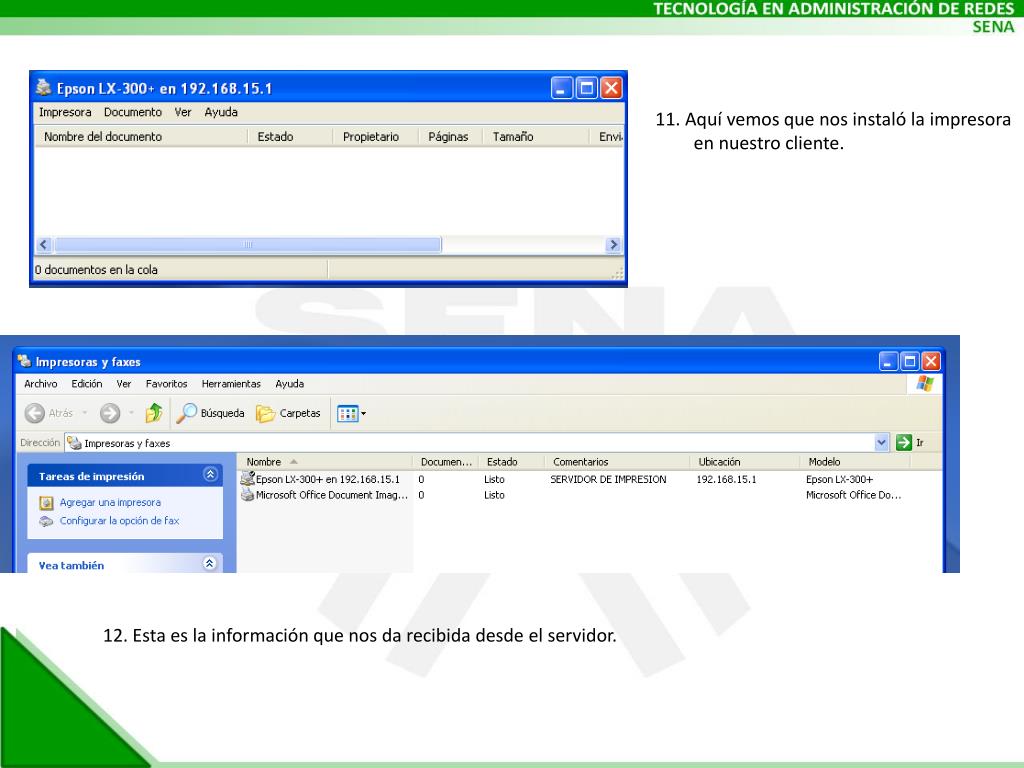Open Ayuda menu in Impresoras y faxes
The width and height of the screenshot is (1024, 768).
coord(289,384)
